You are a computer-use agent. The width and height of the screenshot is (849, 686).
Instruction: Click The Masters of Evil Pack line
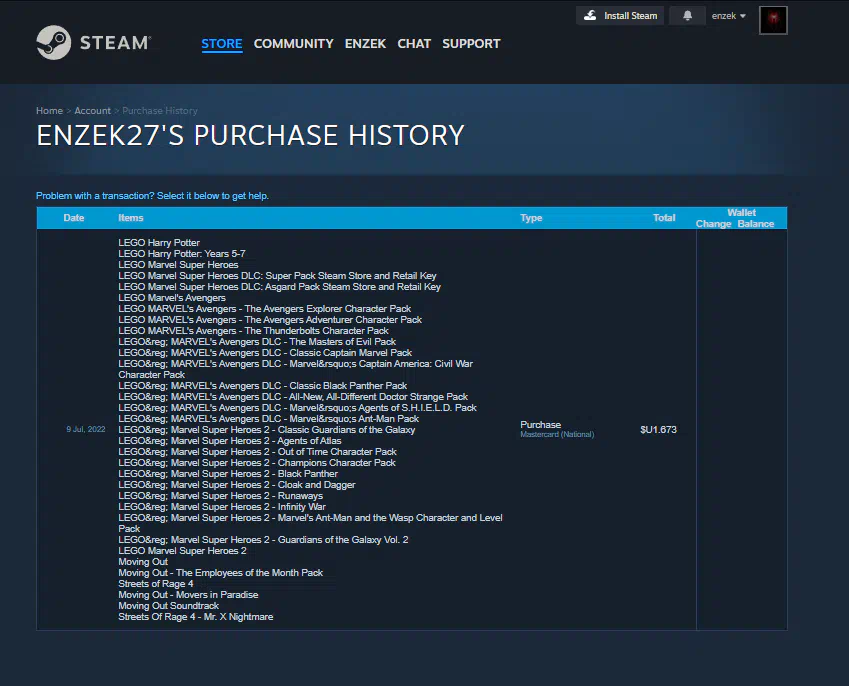click(257, 342)
